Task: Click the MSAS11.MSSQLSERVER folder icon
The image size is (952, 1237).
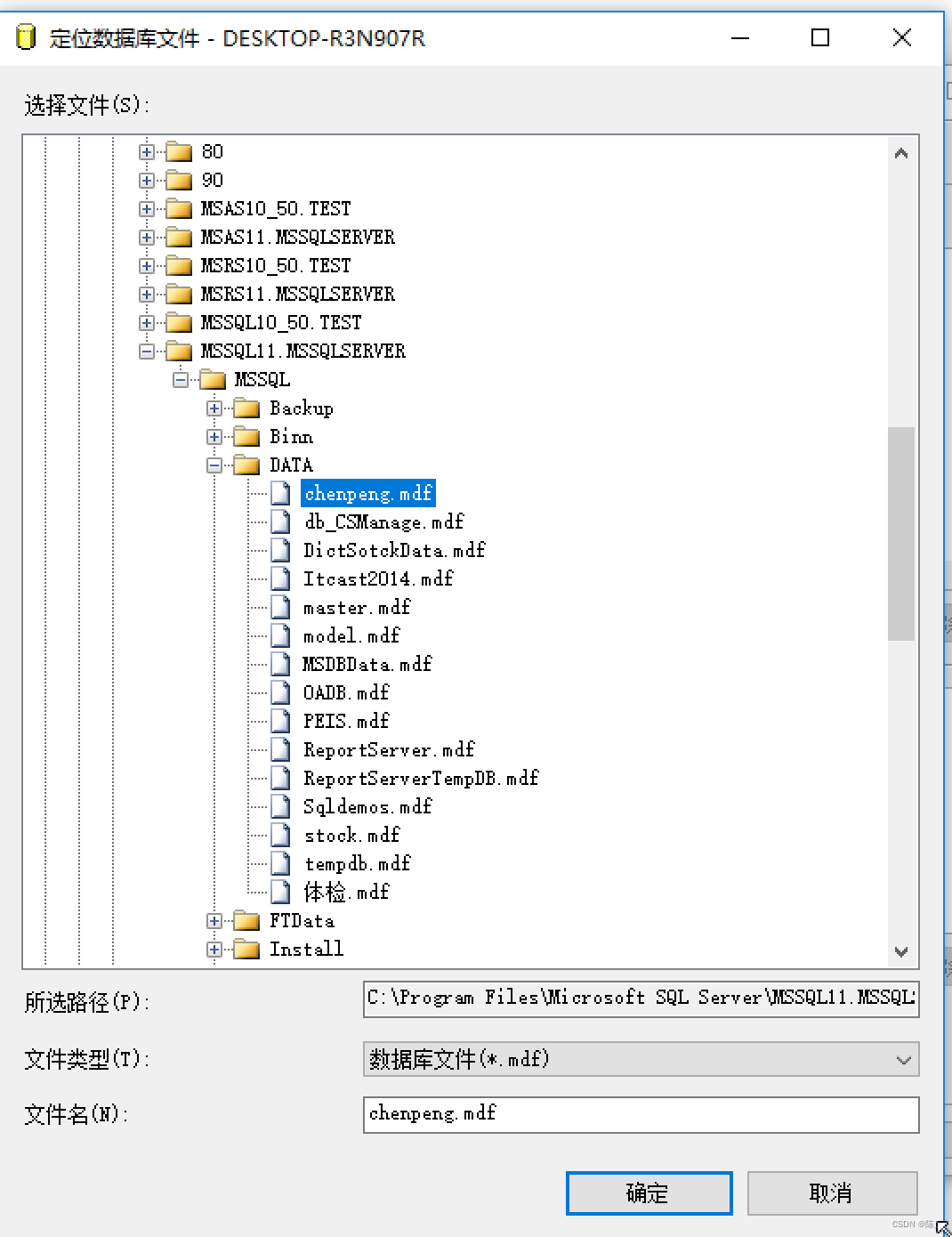Action: (179, 238)
